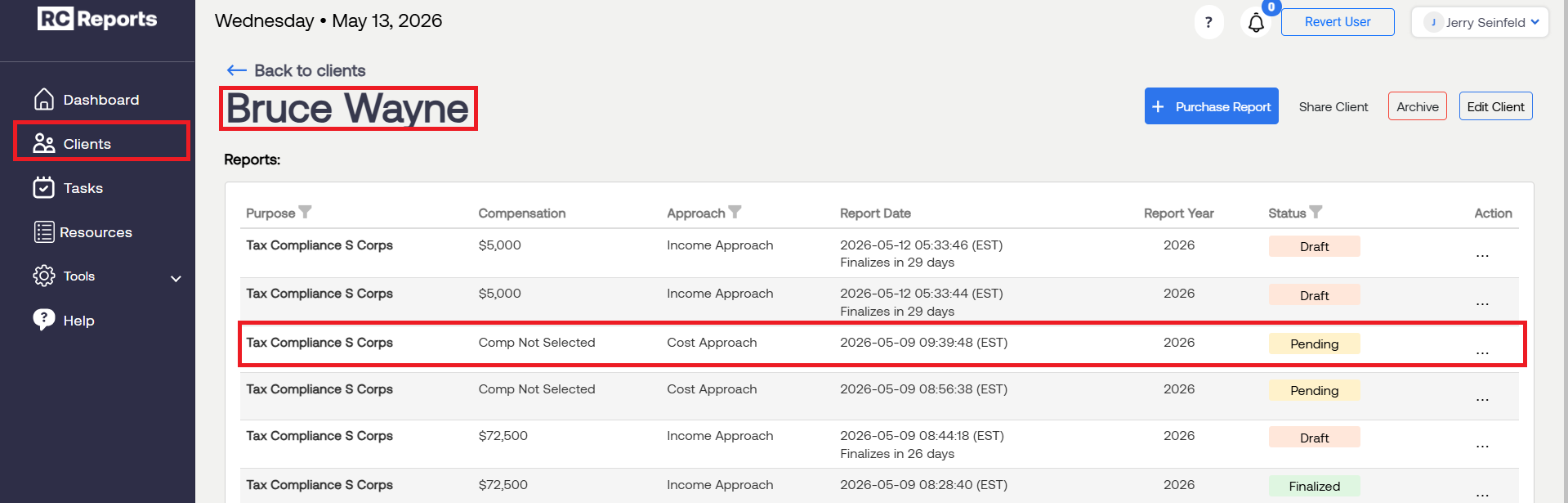This screenshot has height=503, width=1568.
Task: Go to Dashboard in the sidebar
Action: coord(101,99)
